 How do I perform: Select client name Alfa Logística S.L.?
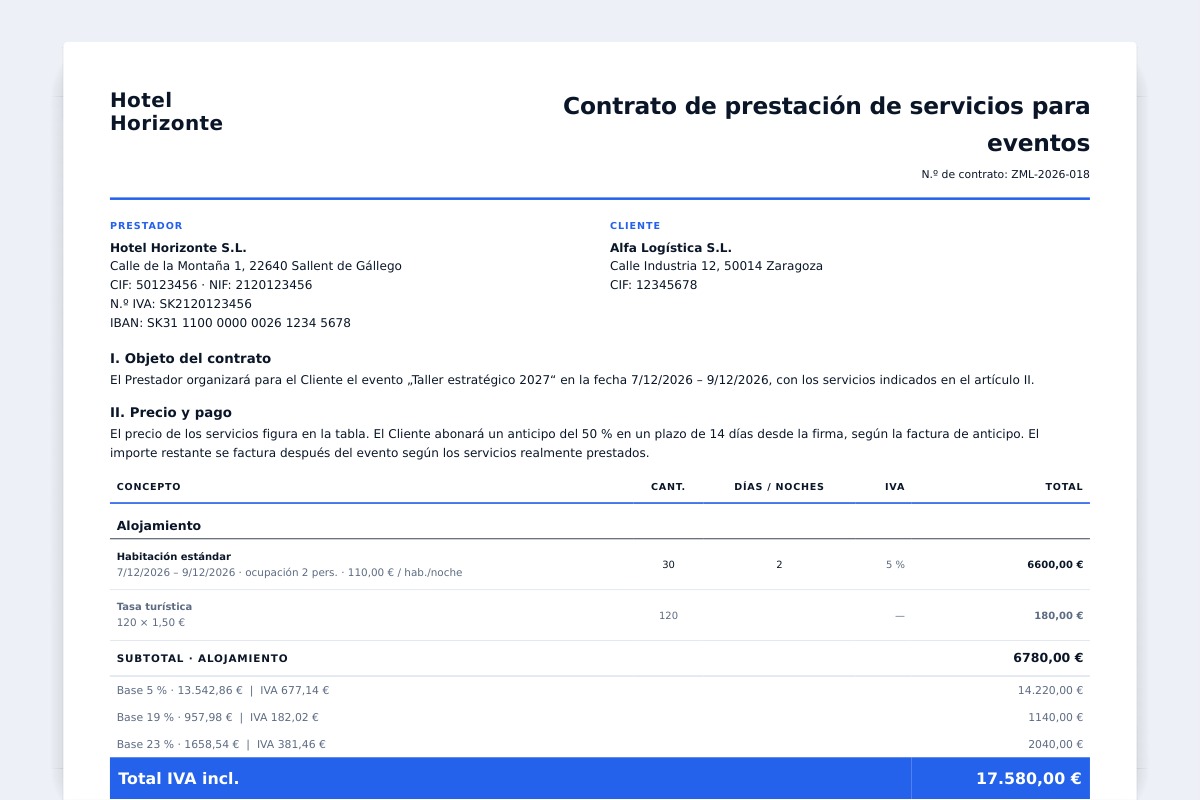pos(671,248)
